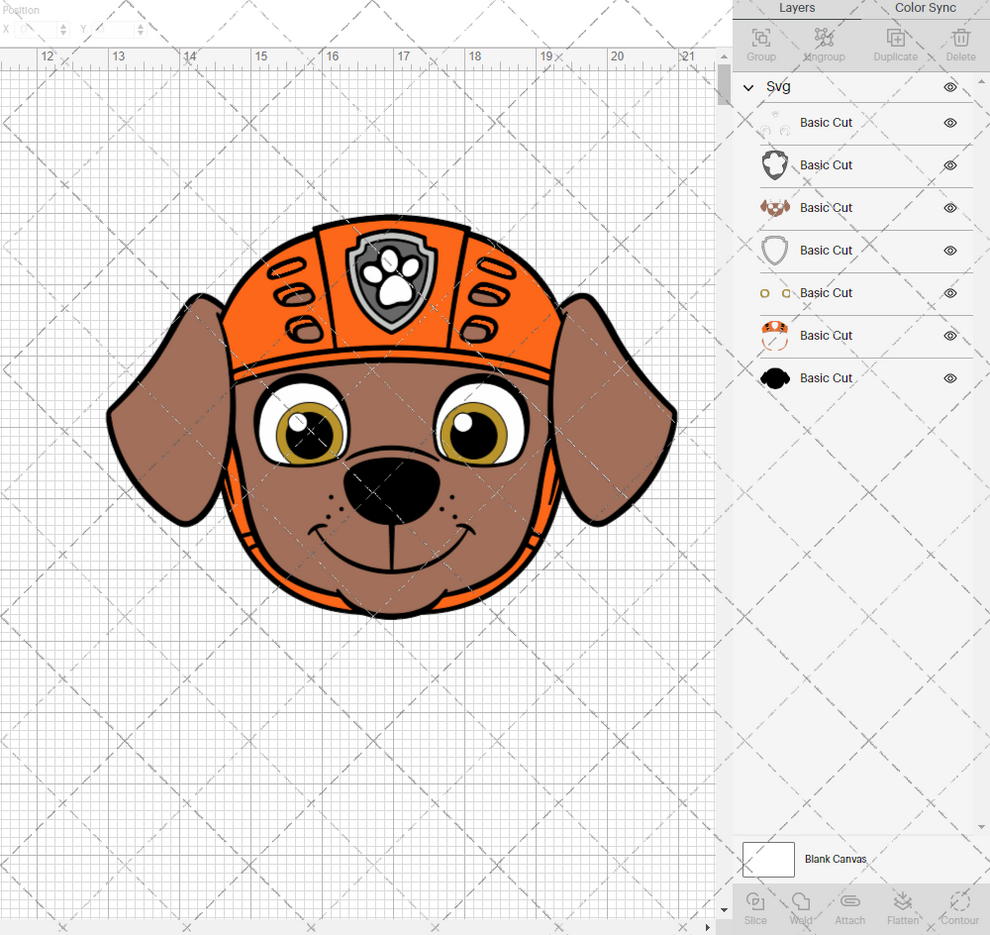The image size is (990, 935).
Task: Hide the helmet Basic Cut layer
Action: click(x=948, y=336)
